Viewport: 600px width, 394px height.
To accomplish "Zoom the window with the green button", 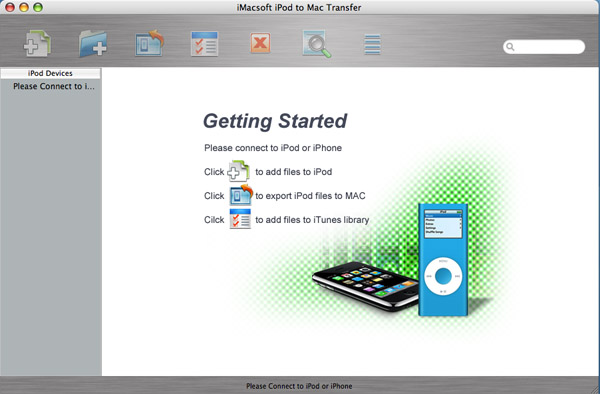I will [38, 7].
